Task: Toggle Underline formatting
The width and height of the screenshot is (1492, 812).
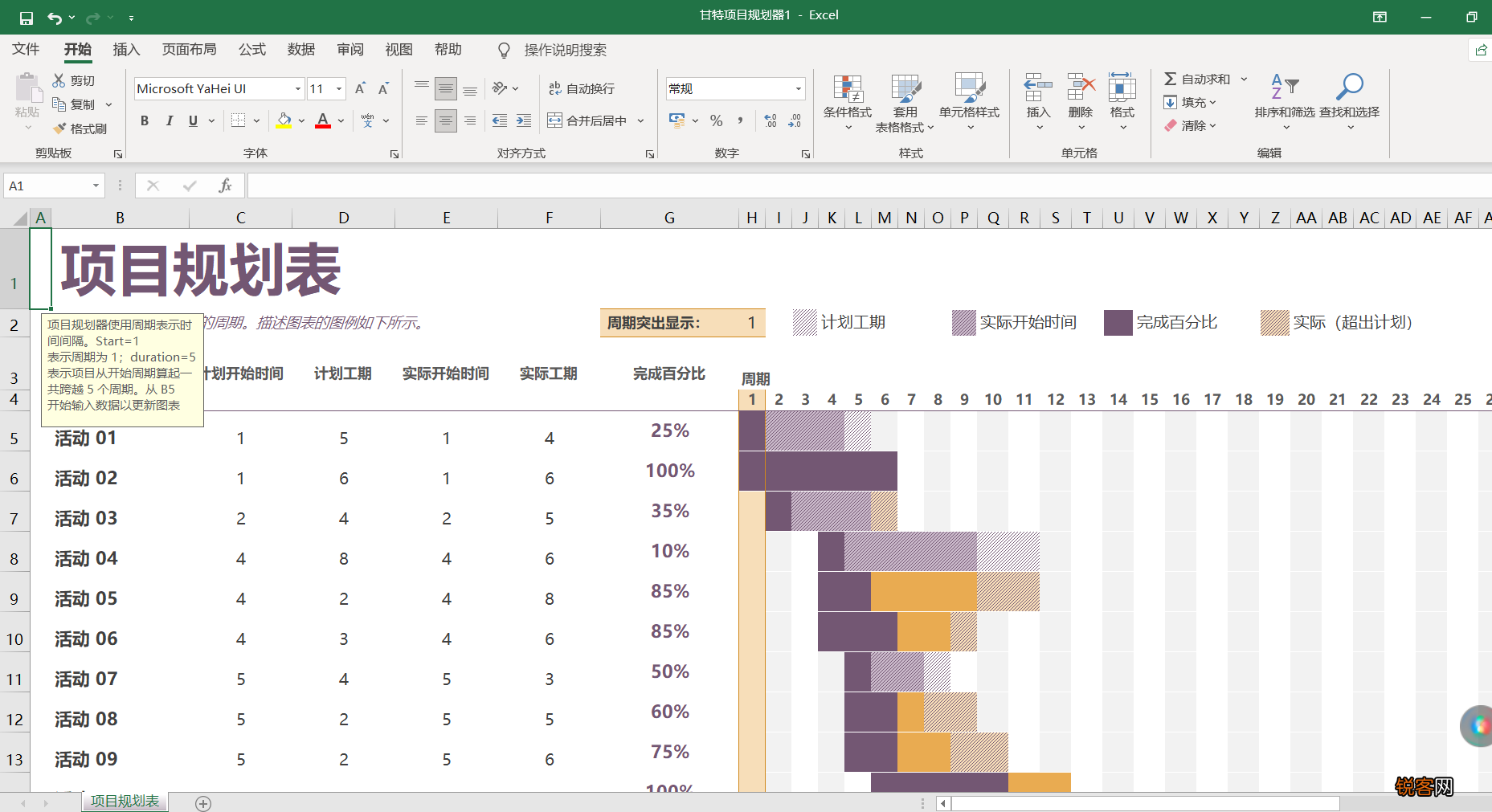Action: (x=193, y=120)
